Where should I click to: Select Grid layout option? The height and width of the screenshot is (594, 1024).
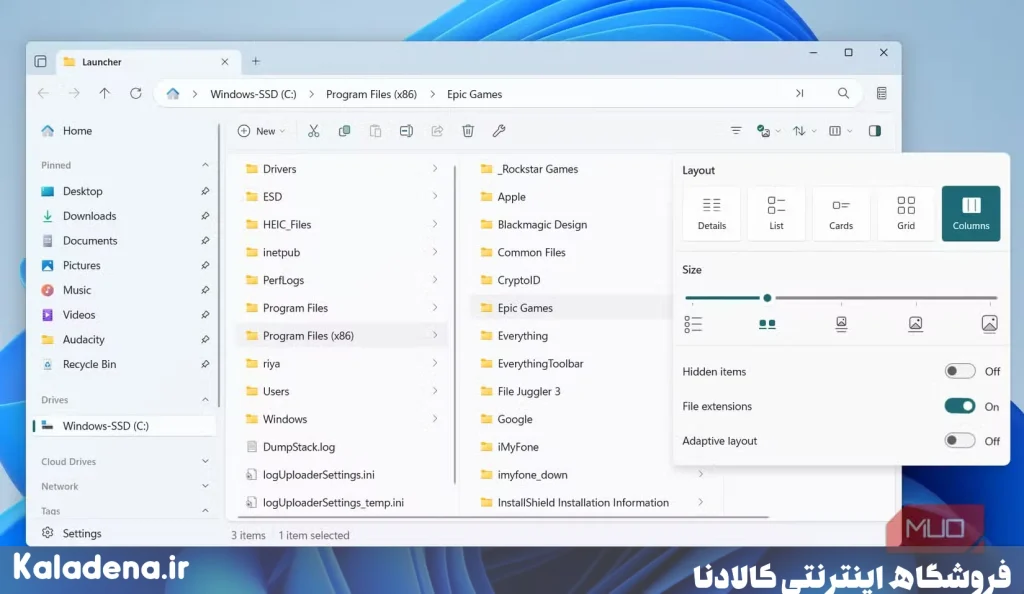click(906, 213)
